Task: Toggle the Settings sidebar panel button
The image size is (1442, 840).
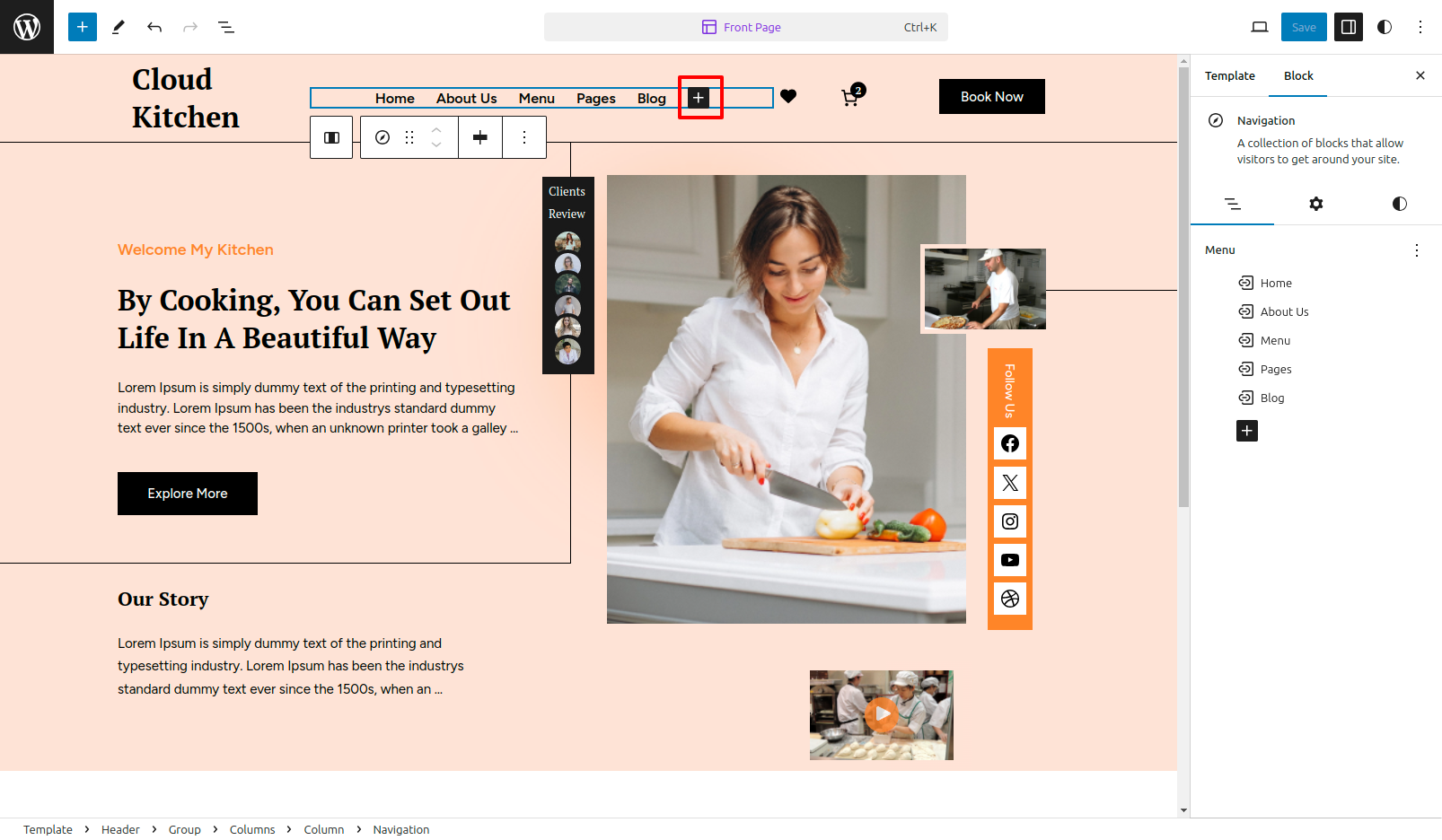Action: tap(1348, 27)
